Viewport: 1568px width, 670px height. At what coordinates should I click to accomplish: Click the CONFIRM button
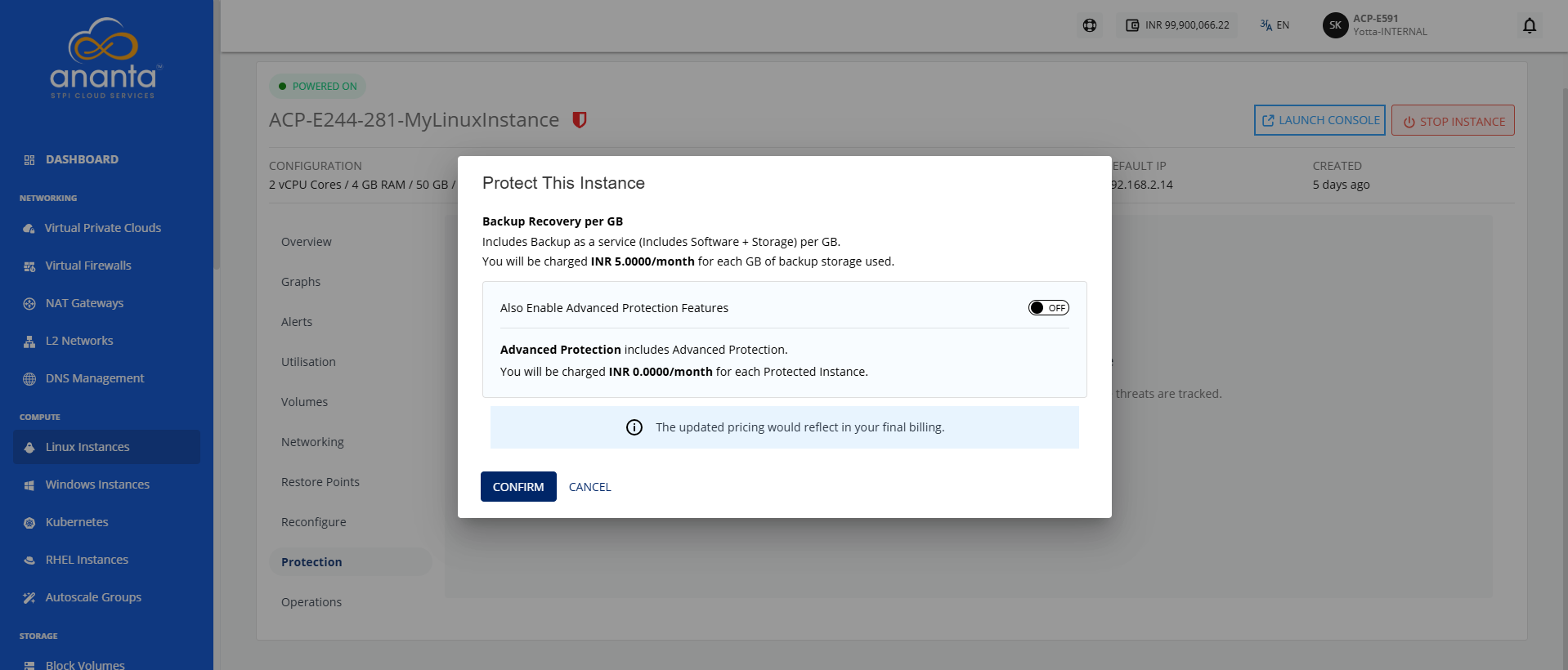pos(518,487)
